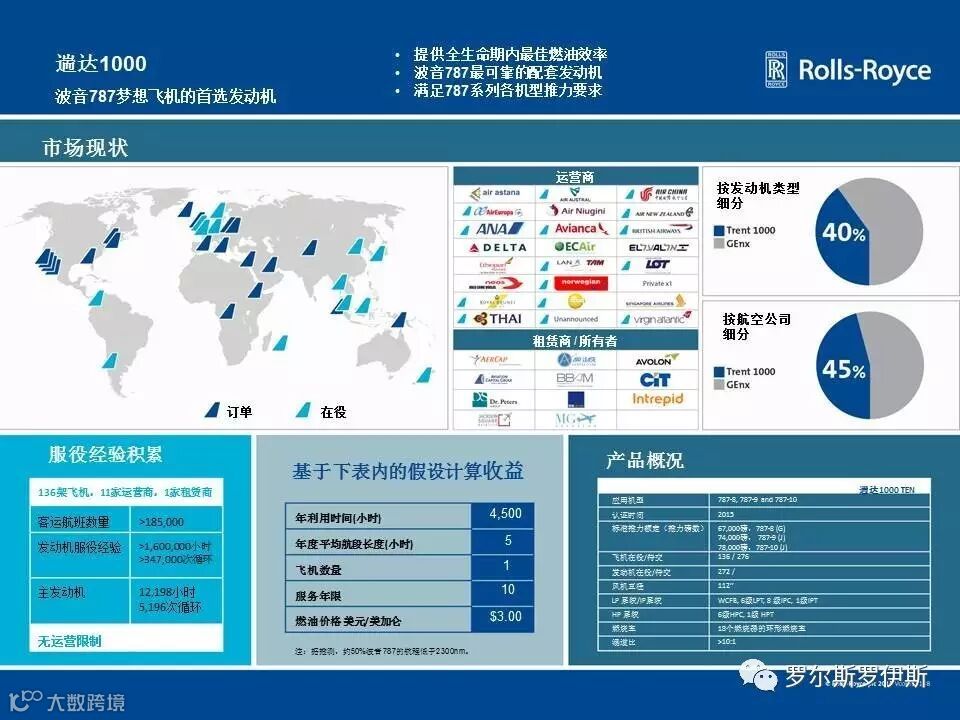Click the dark blue 订单 legend tail icon
The image size is (960, 720).
[212, 410]
